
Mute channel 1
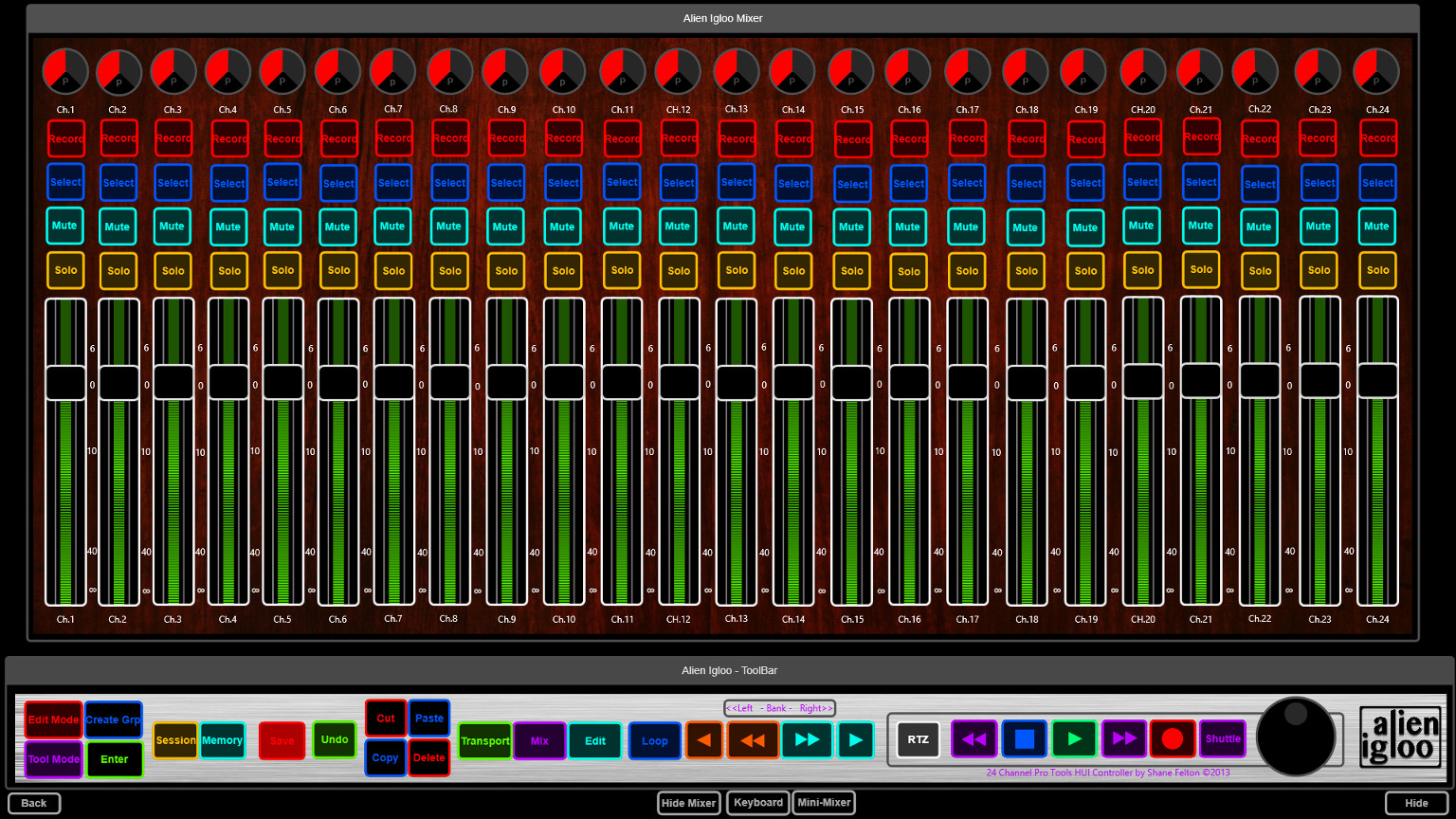click(x=65, y=226)
